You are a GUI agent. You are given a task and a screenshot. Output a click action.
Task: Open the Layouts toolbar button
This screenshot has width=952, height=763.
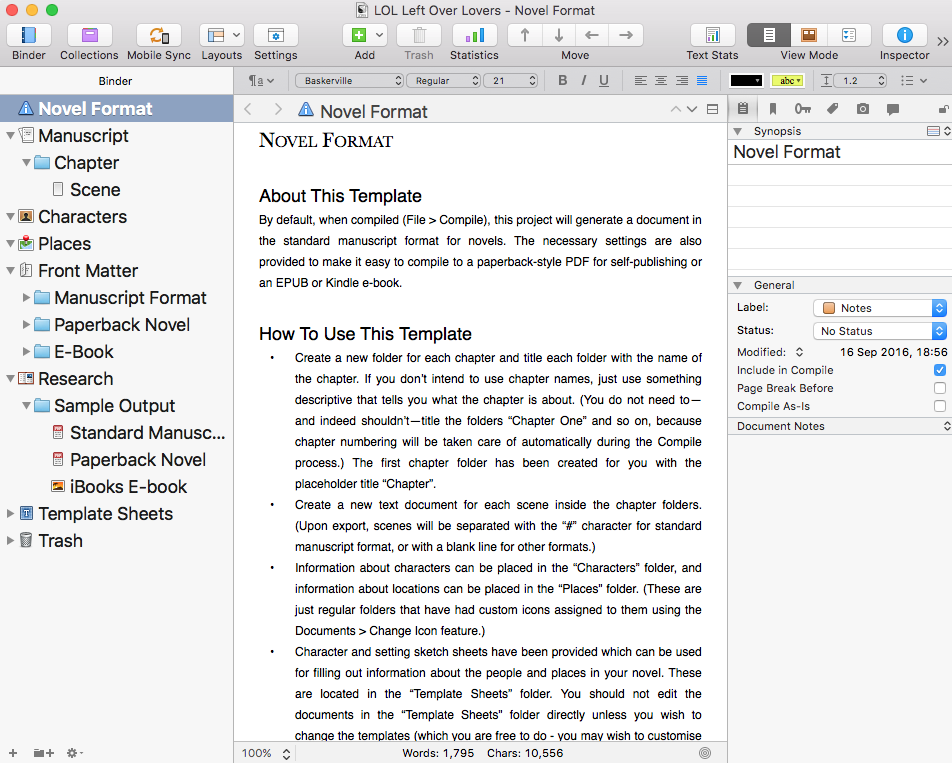coord(222,36)
